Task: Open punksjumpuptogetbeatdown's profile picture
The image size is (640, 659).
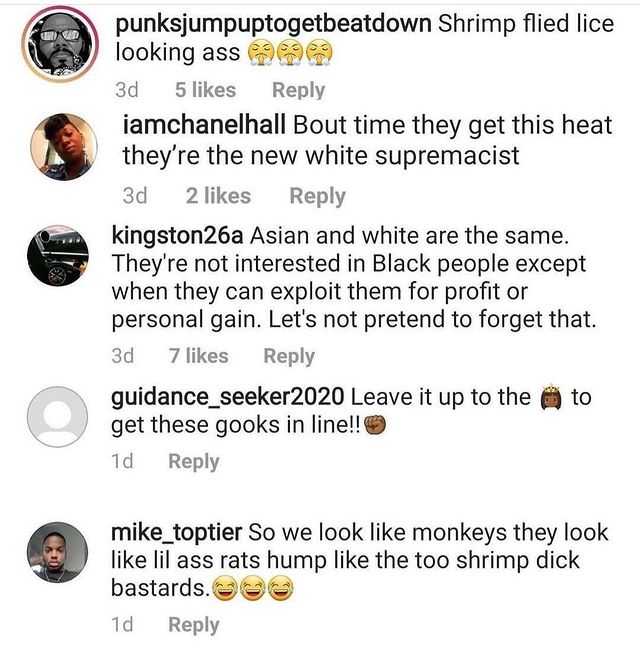Action: (60, 44)
